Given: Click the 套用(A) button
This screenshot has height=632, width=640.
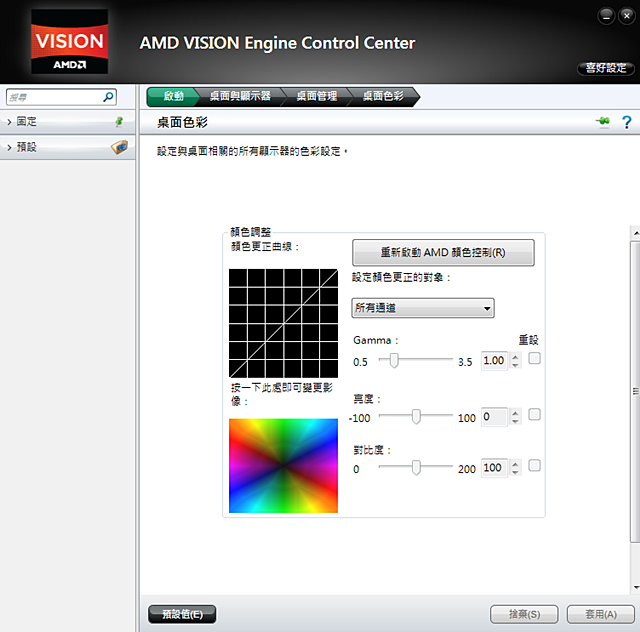Looking at the screenshot, I should coord(601,614).
